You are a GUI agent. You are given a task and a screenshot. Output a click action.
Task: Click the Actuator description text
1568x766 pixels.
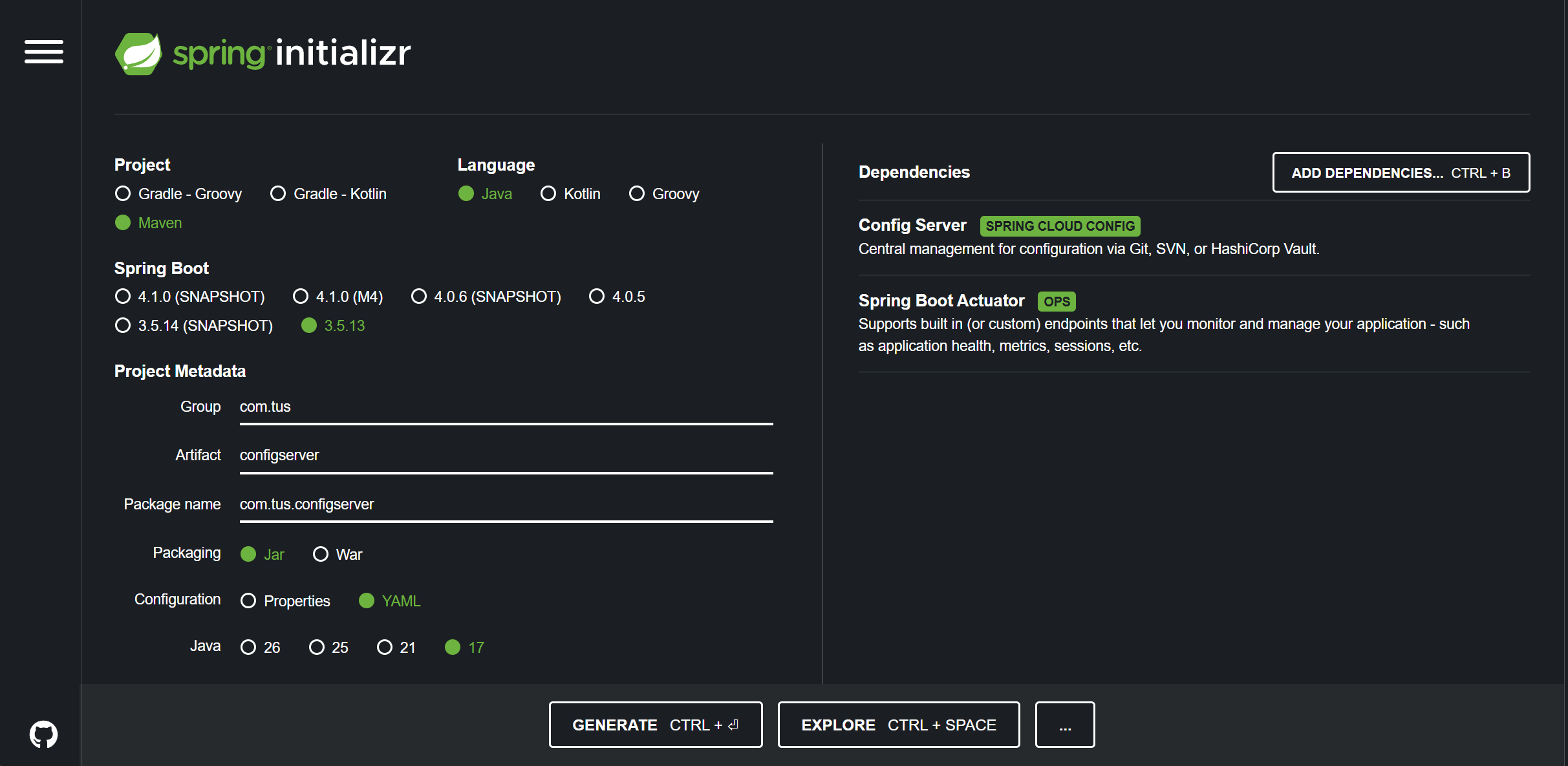tap(1164, 335)
